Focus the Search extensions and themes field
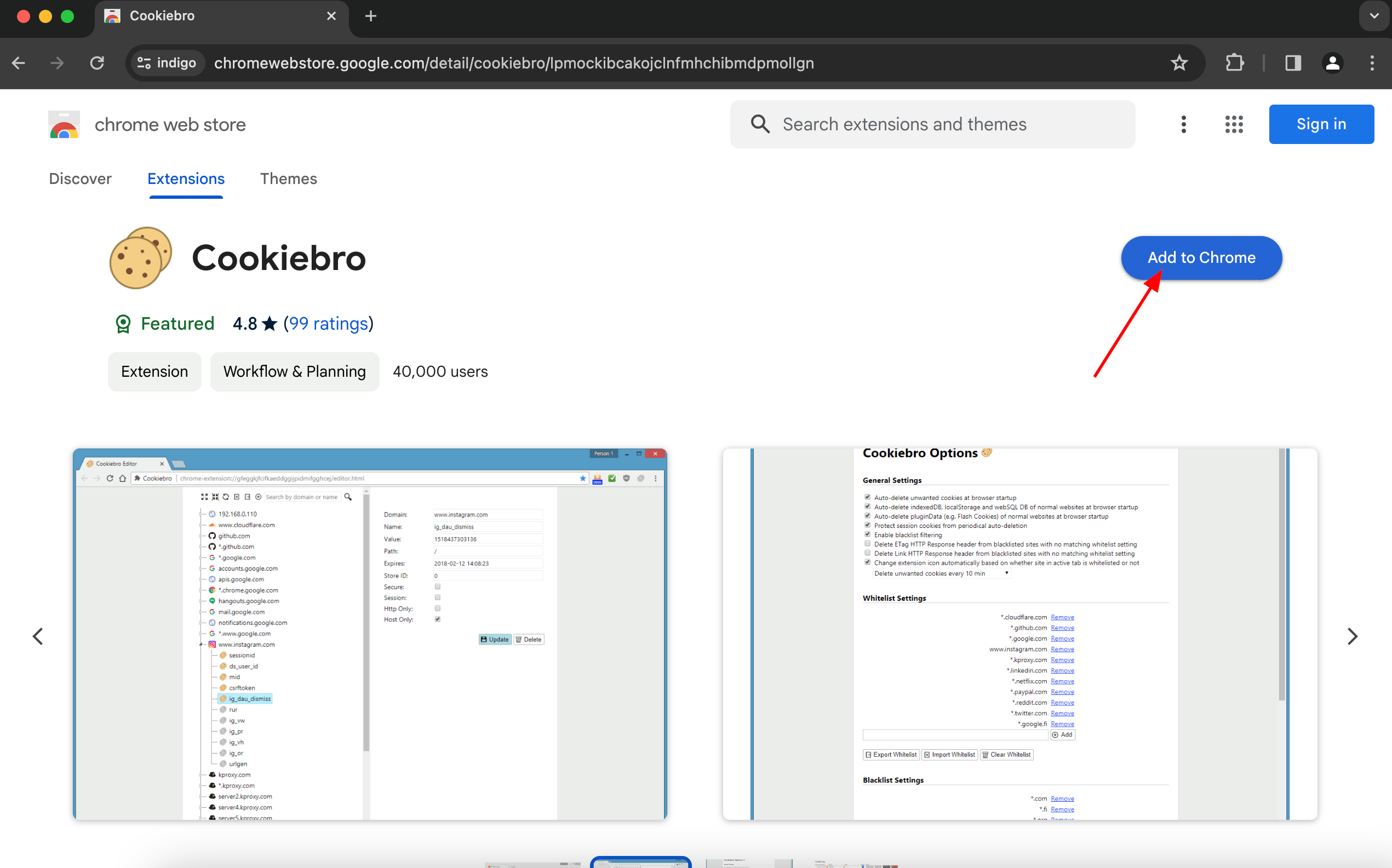Image resolution: width=1392 pixels, height=868 pixels. tap(942, 124)
